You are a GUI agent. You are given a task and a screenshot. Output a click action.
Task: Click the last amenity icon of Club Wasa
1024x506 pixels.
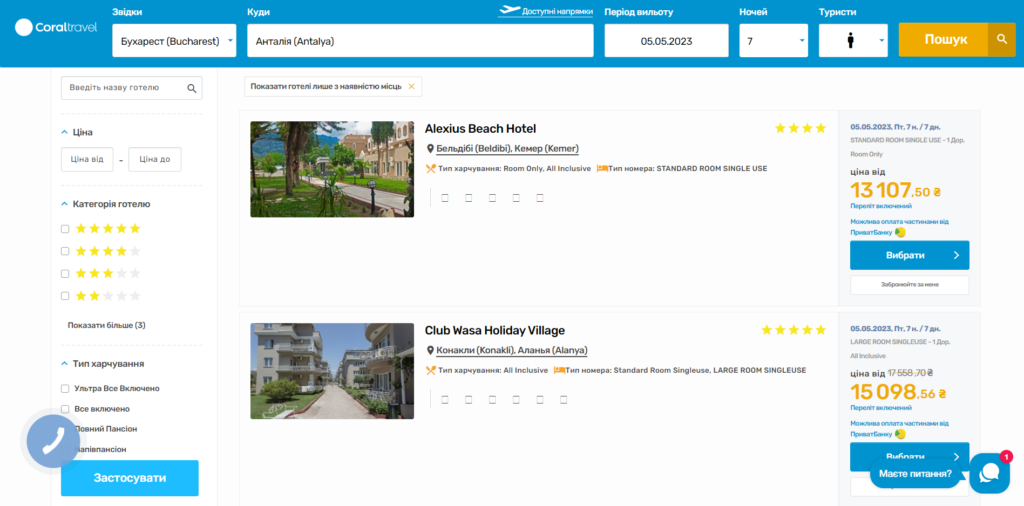click(564, 400)
